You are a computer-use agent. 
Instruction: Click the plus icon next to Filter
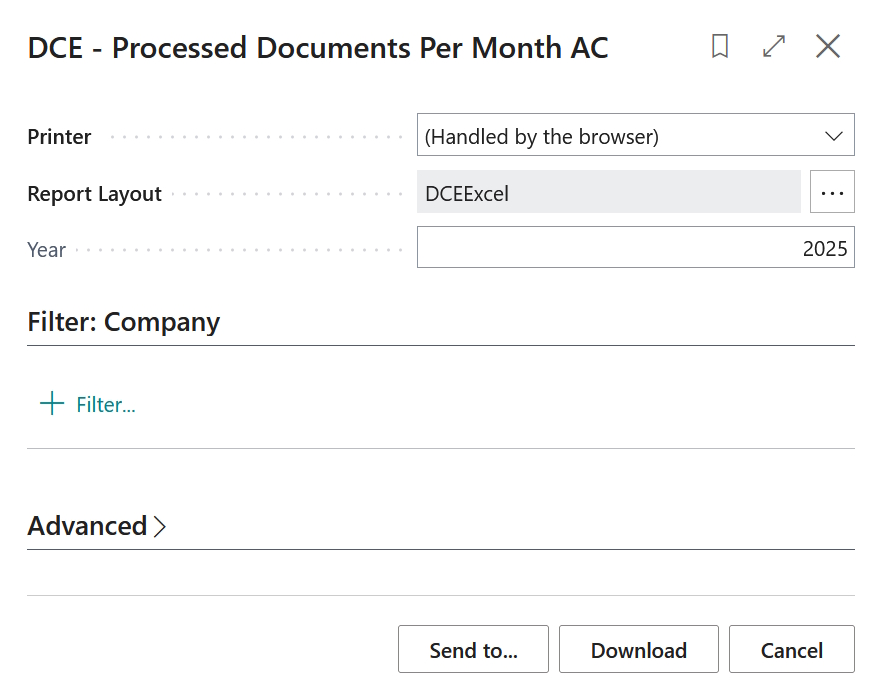pos(50,404)
